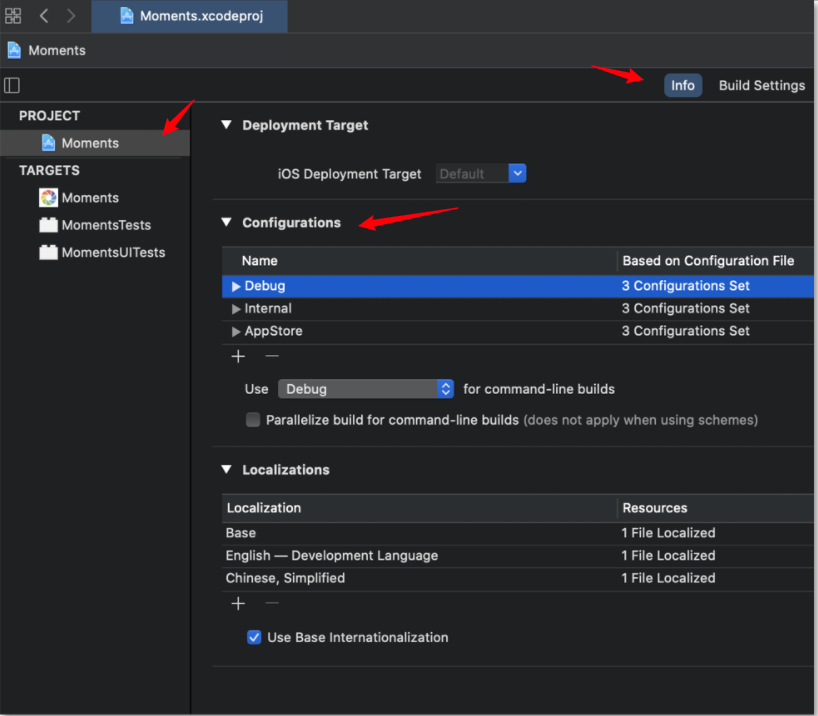The image size is (818, 716).
Task: Click the Moments app target icon
Action: (x=48, y=198)
